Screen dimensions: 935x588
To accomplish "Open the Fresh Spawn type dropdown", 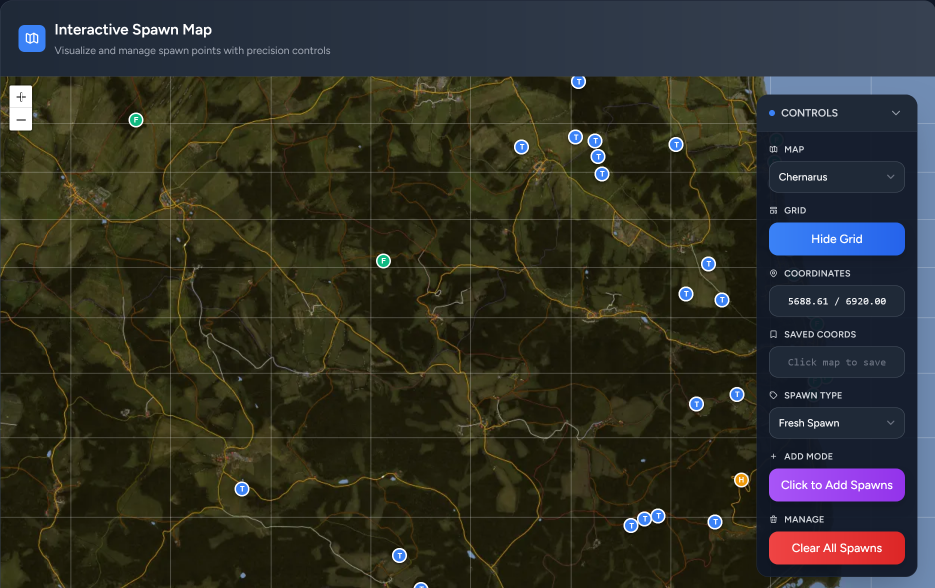I will 836,423.
